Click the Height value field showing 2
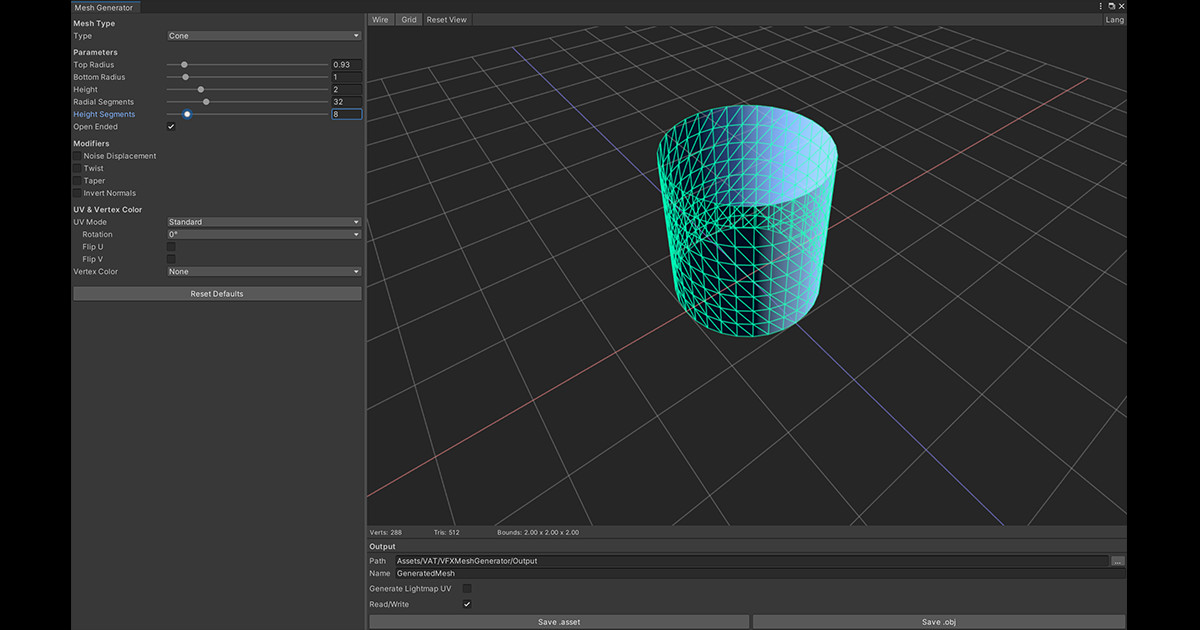 click(347, 90)
